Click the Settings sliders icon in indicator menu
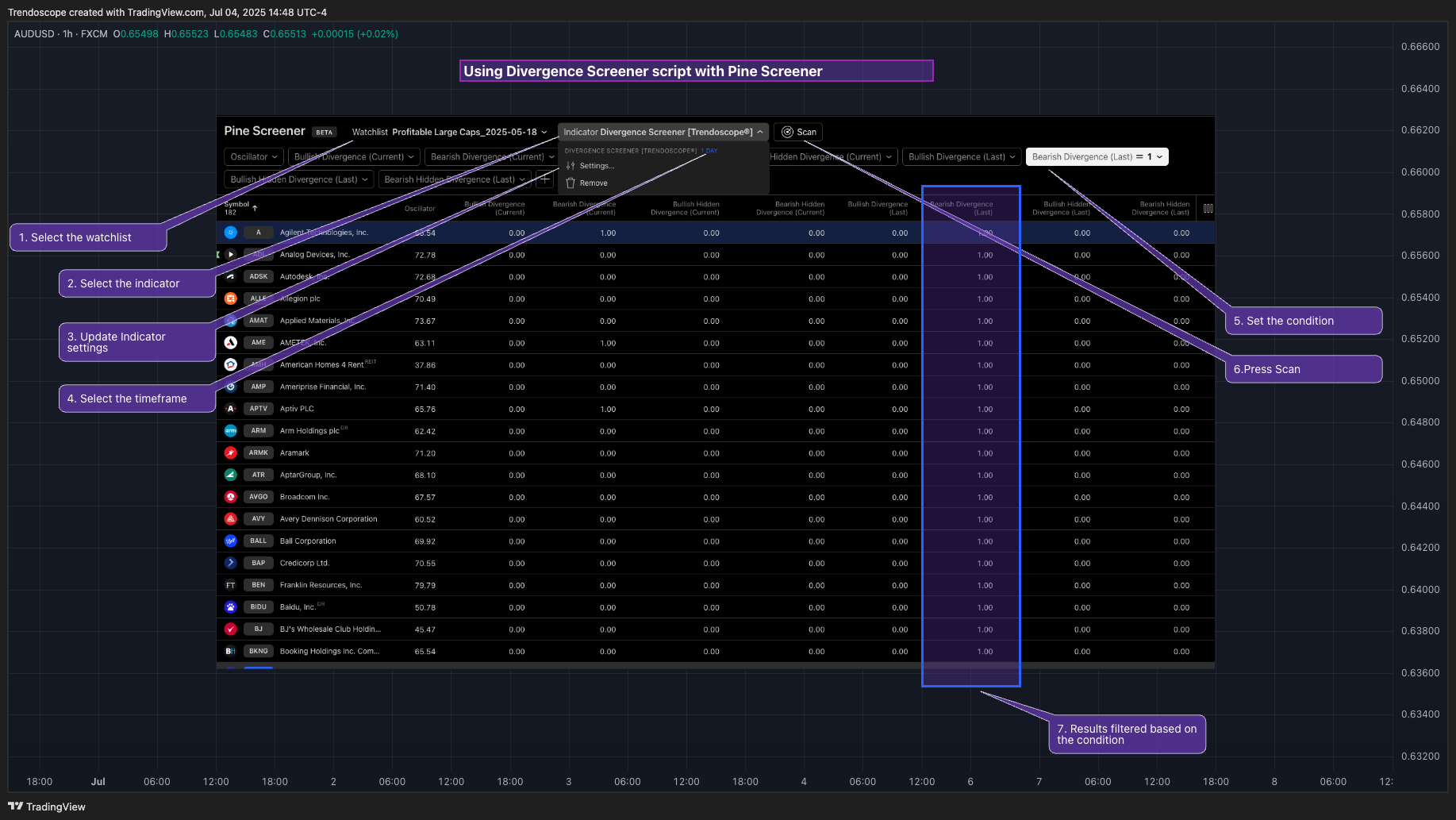The width and height of the screenshot is (1456, 820). [x=570, y=166]
